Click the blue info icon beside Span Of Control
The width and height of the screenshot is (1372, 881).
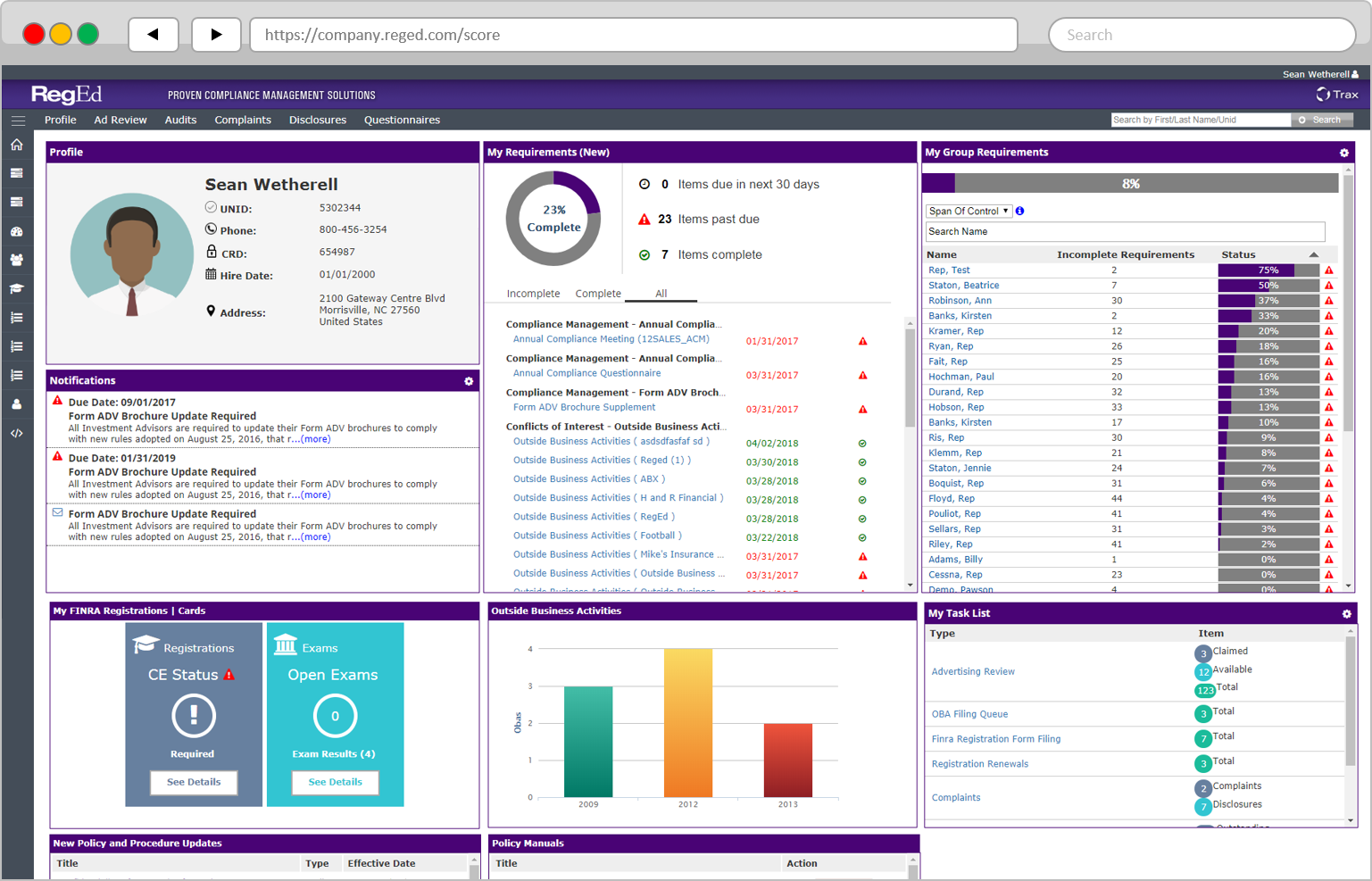pyautogui.click(x=1019, y=211)
